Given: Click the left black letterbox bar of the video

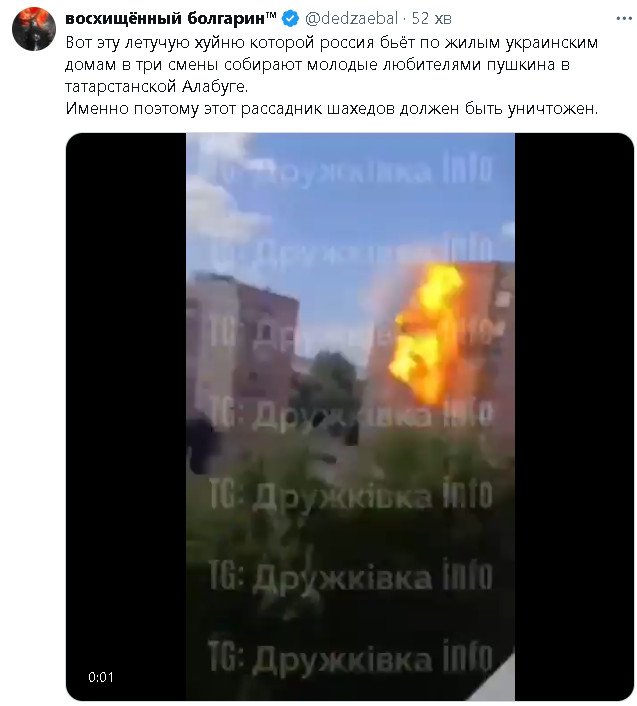Looking at the screenshot, I should [126, 416].
